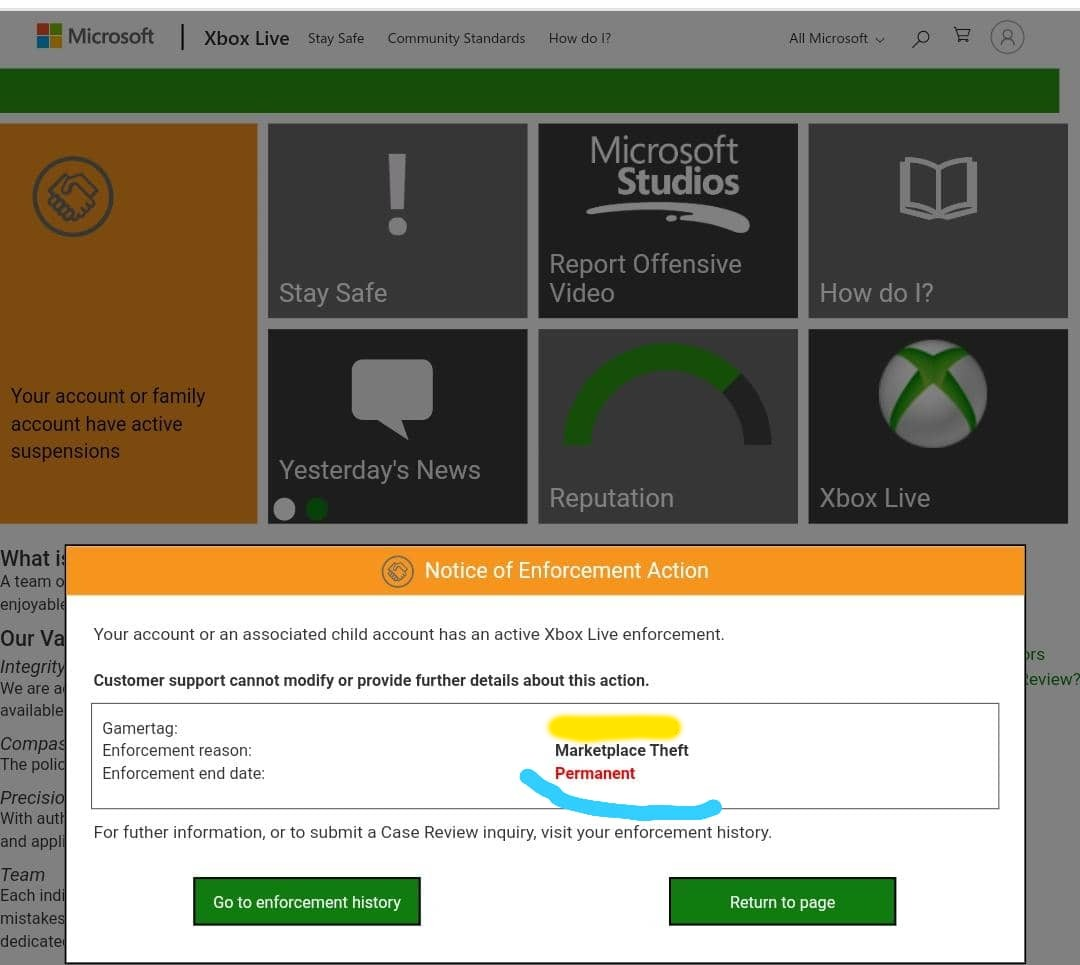Click the Enforcement reason label

177,750
